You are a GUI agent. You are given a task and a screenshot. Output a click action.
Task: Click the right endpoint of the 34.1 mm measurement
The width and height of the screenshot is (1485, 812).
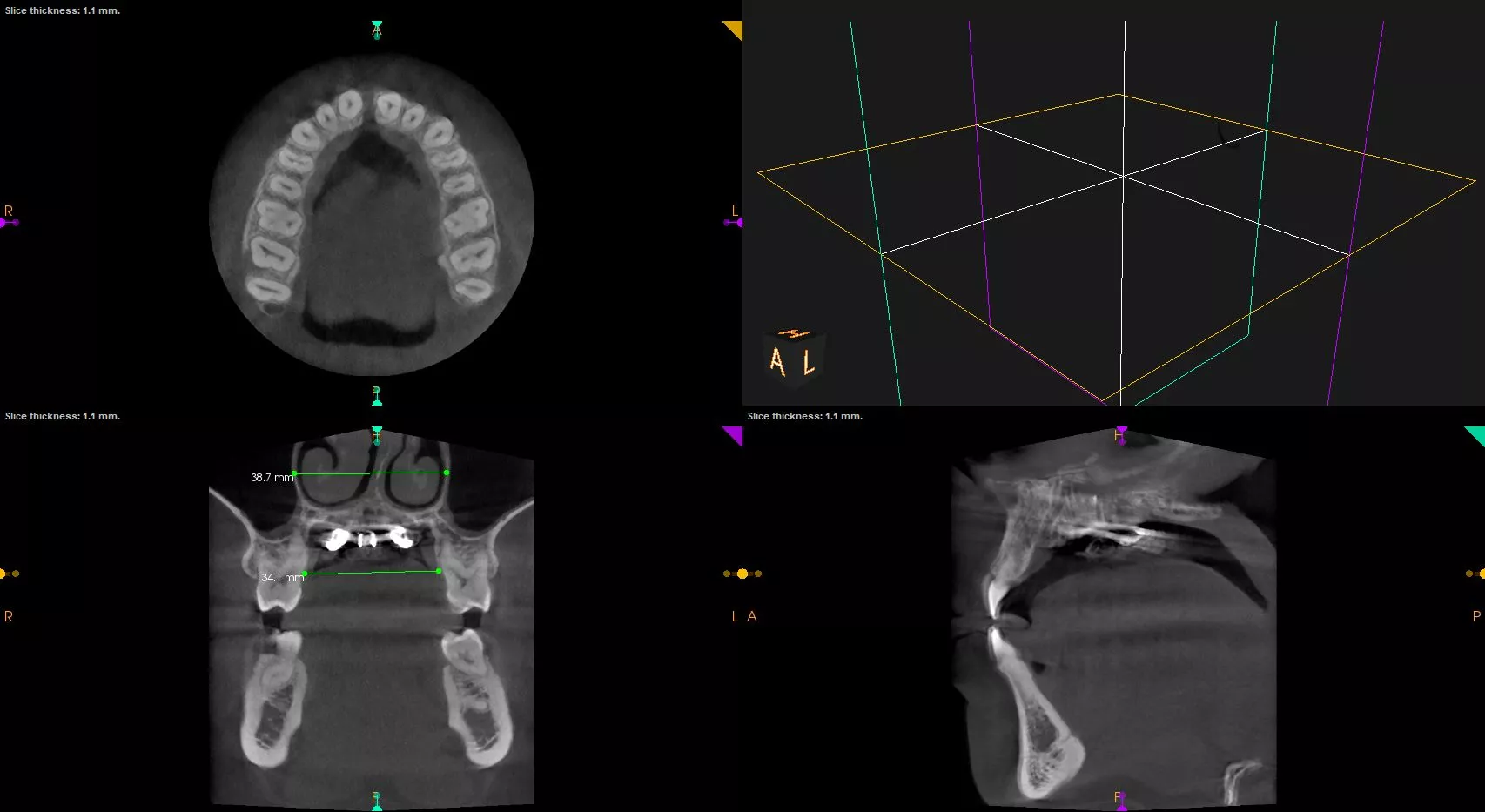(x=439, y=571)
